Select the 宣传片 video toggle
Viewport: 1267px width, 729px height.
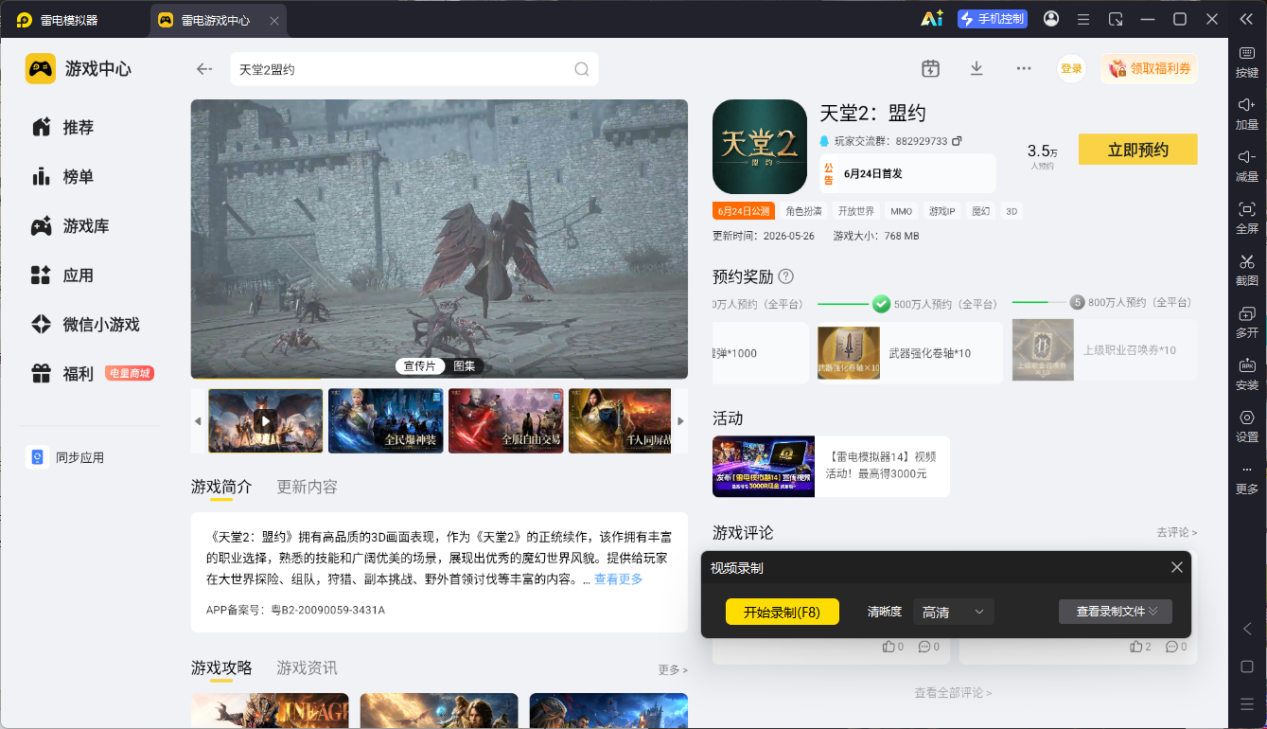tap(420, 366)
